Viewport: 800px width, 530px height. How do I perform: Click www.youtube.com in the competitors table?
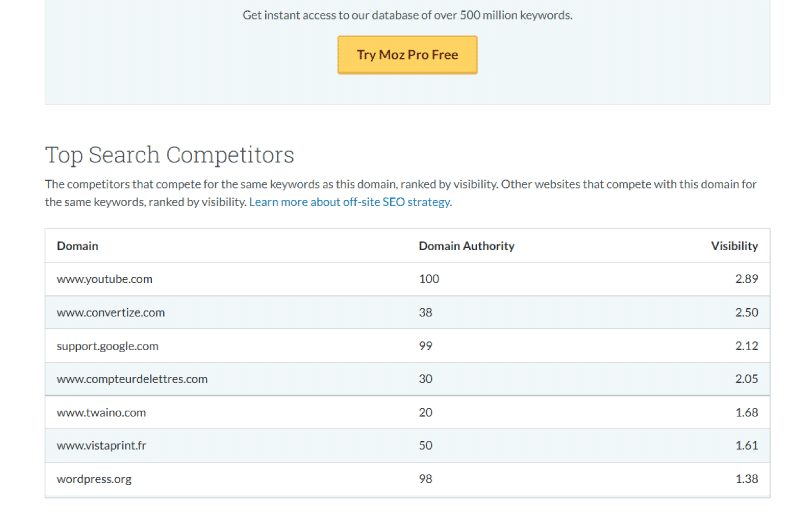tap(105, 279)
